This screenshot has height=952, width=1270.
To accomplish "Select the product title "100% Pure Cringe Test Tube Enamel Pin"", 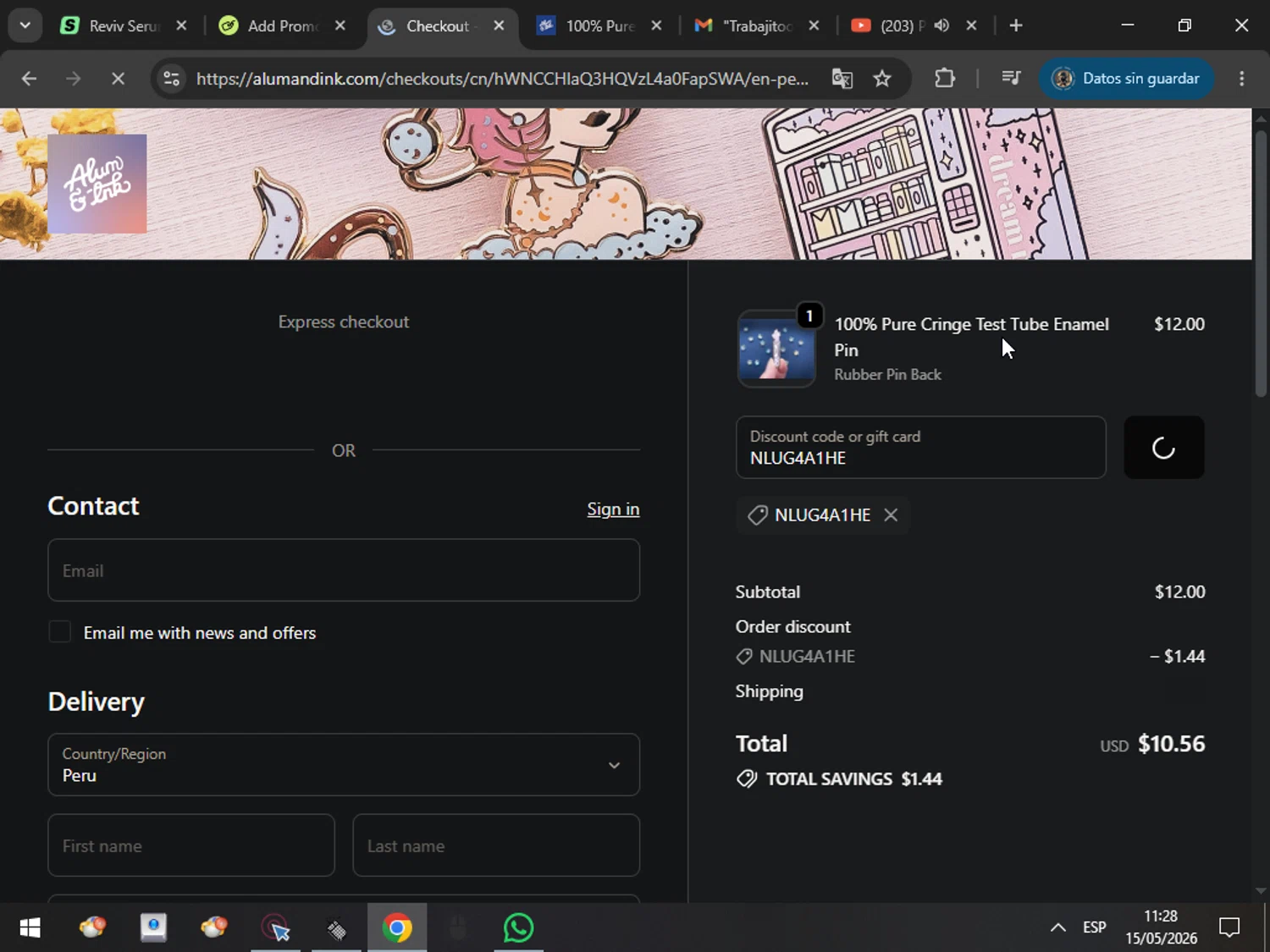I will coord(972,337).
